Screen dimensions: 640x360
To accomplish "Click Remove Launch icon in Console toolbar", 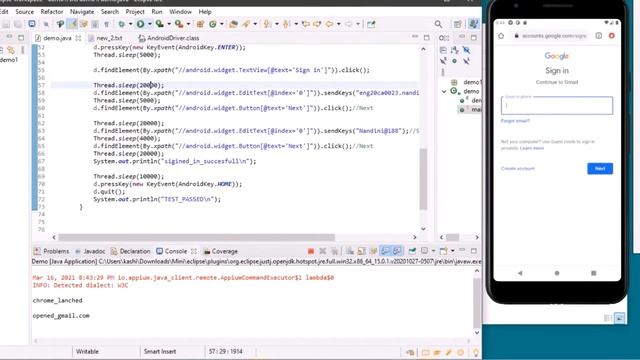I will (322, 251).
